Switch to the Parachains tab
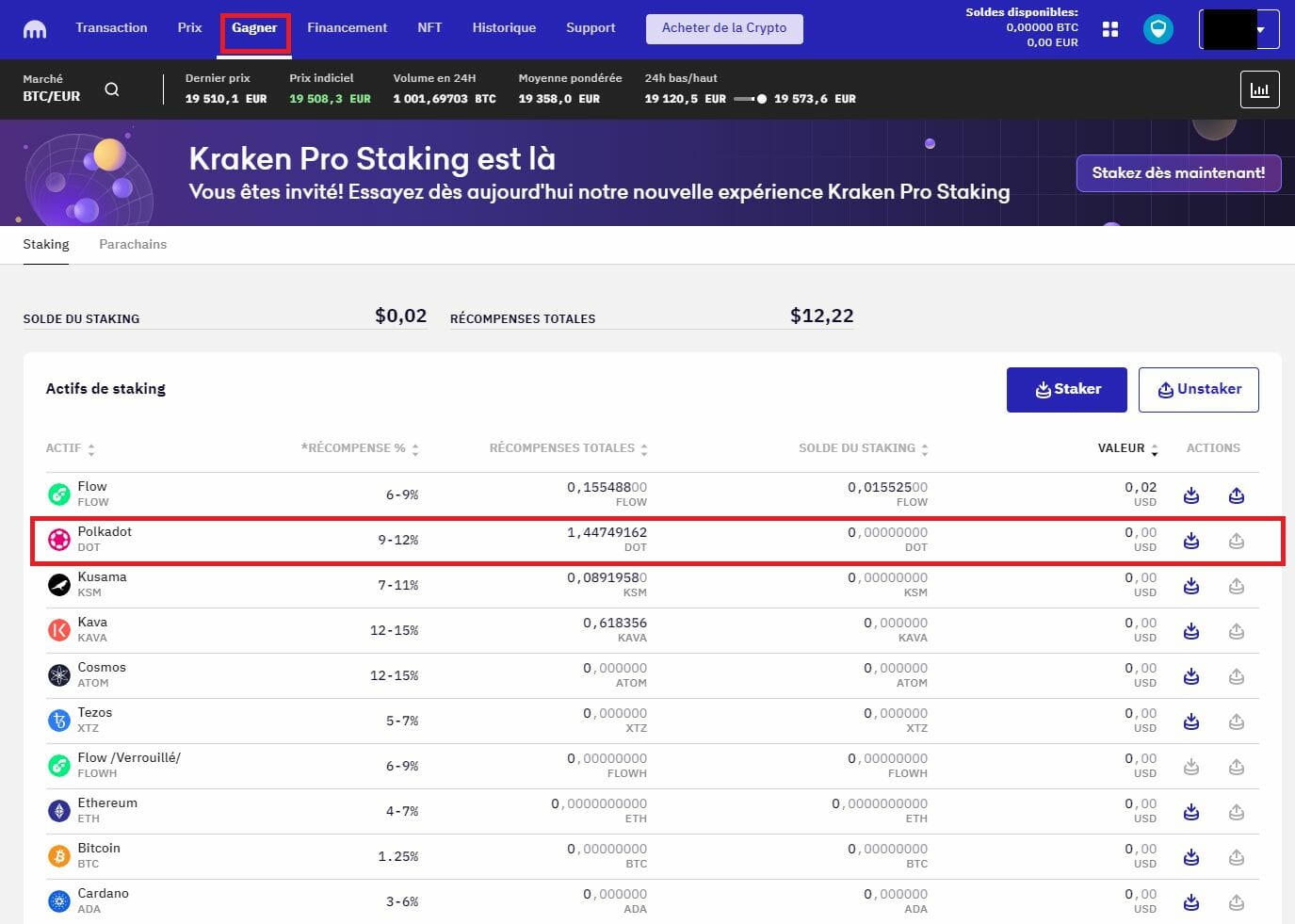 tap(133, 244)
